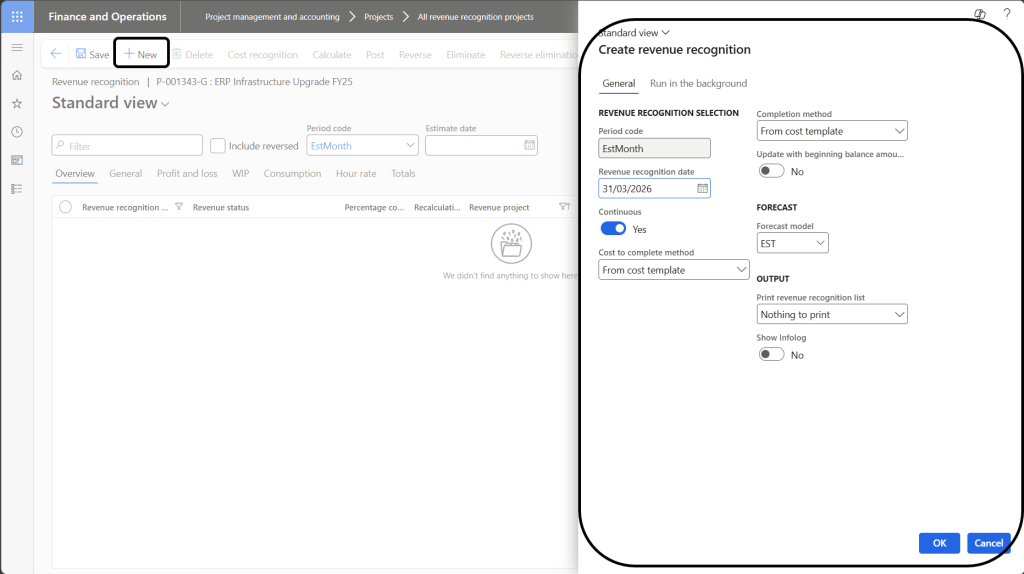1024x574 pixels.
Task: Open Workspaces icon in sidebar
Action: pos(17,160)
